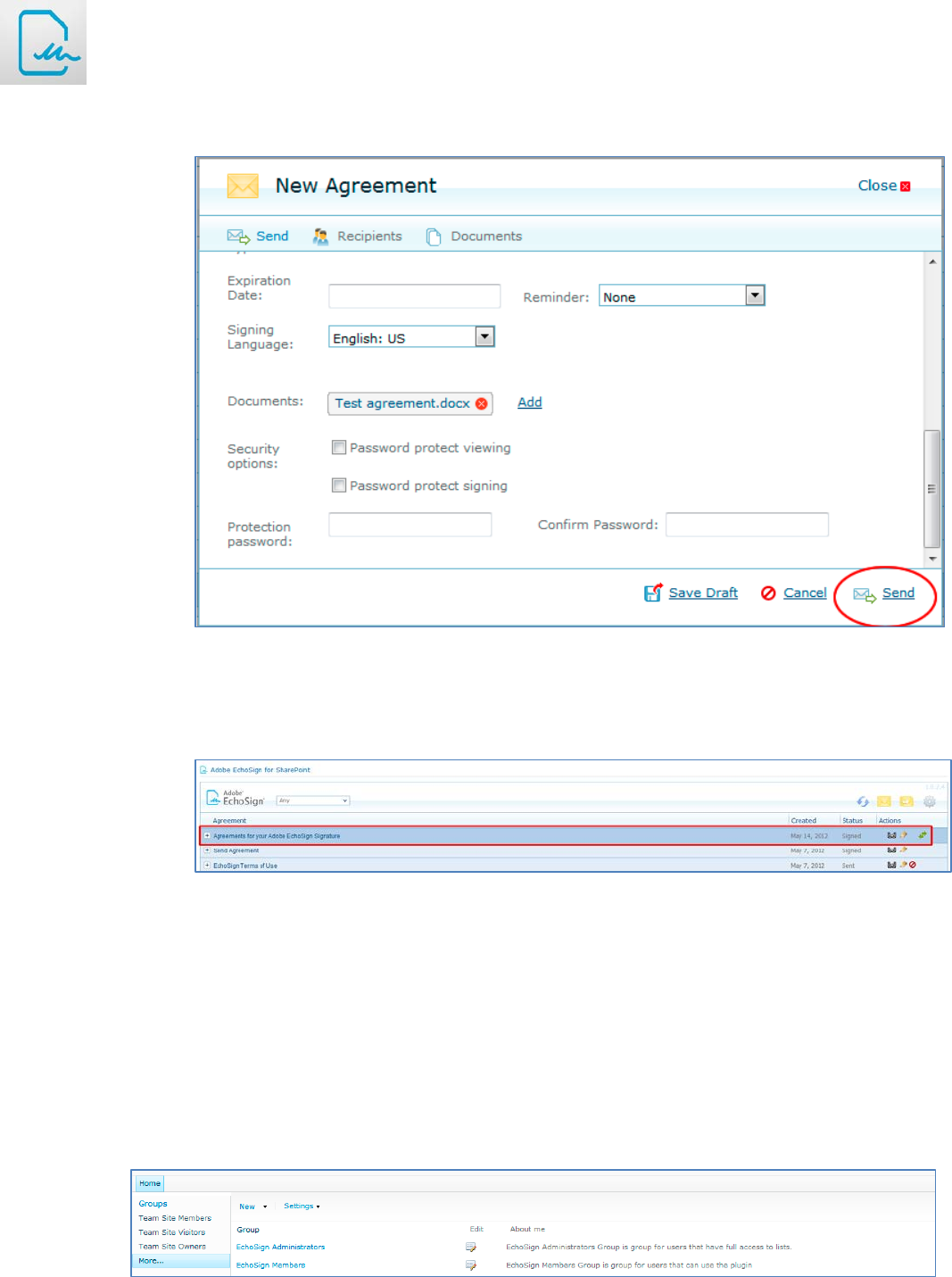
Task: Click the Test agreement.docx file name
Action: [402, 403]
